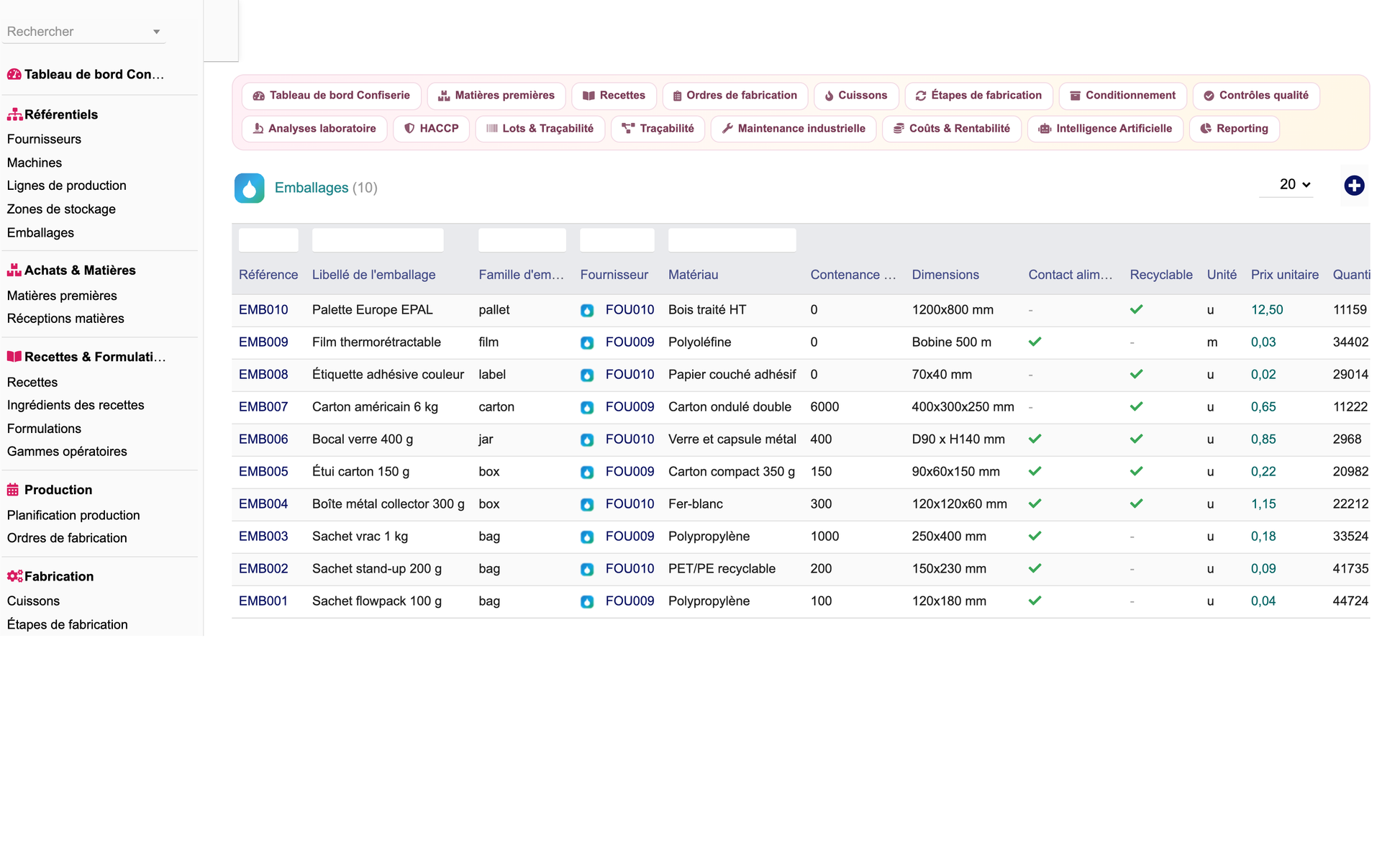
Task: Click Recyclable checkmark for Étiquette adhésive couleur
Action: pyautogui.click(x=1137, y=374)
